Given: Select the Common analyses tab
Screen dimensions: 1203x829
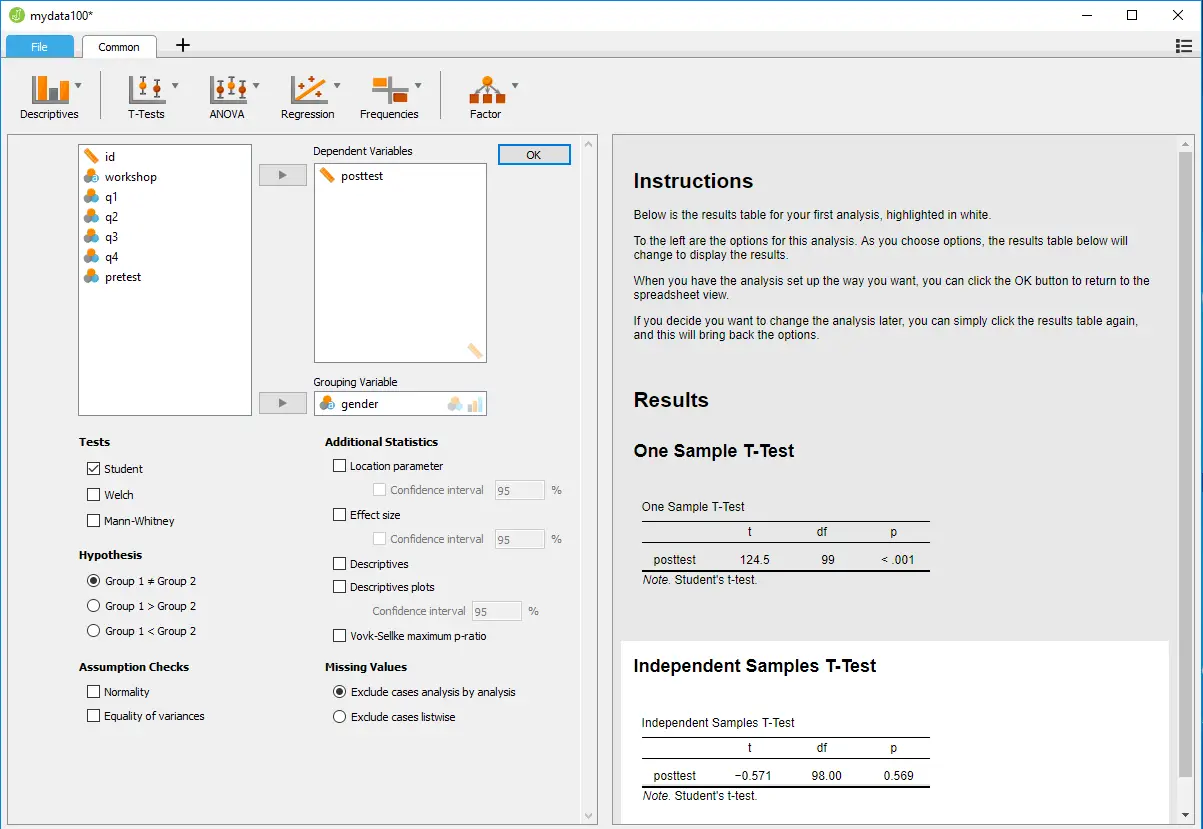Looking at the screenshot, I should [x=118, y=46].
